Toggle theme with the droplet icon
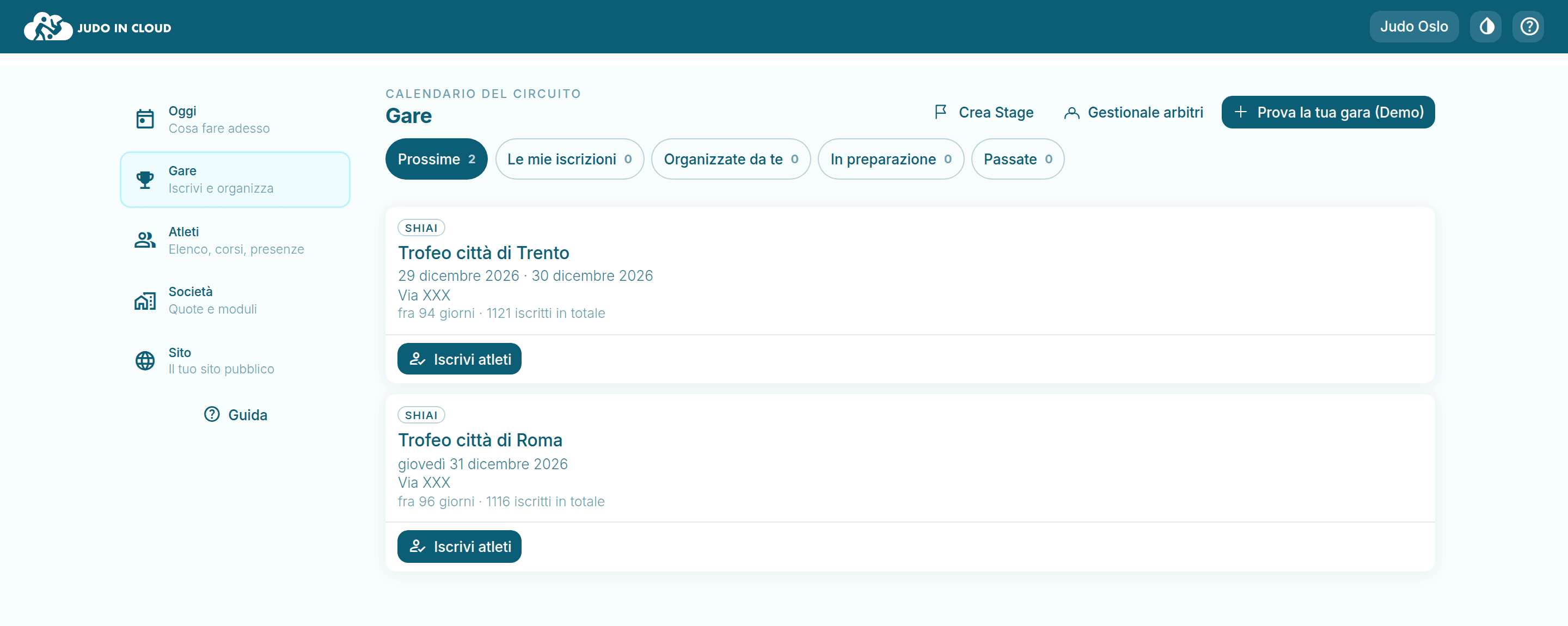Viewport: 1568px width, 626px height. click(1486, 27)
